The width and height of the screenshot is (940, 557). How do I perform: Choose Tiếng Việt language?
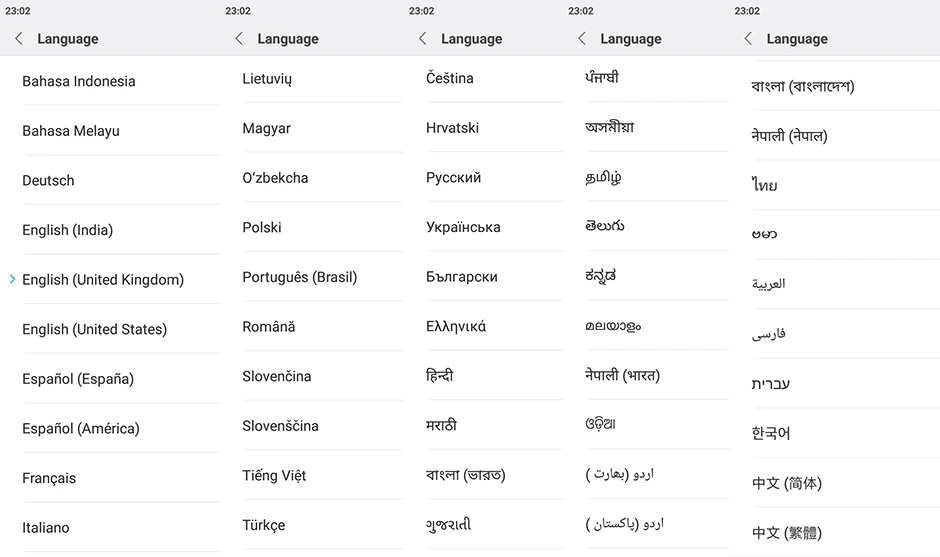(321, 475)
